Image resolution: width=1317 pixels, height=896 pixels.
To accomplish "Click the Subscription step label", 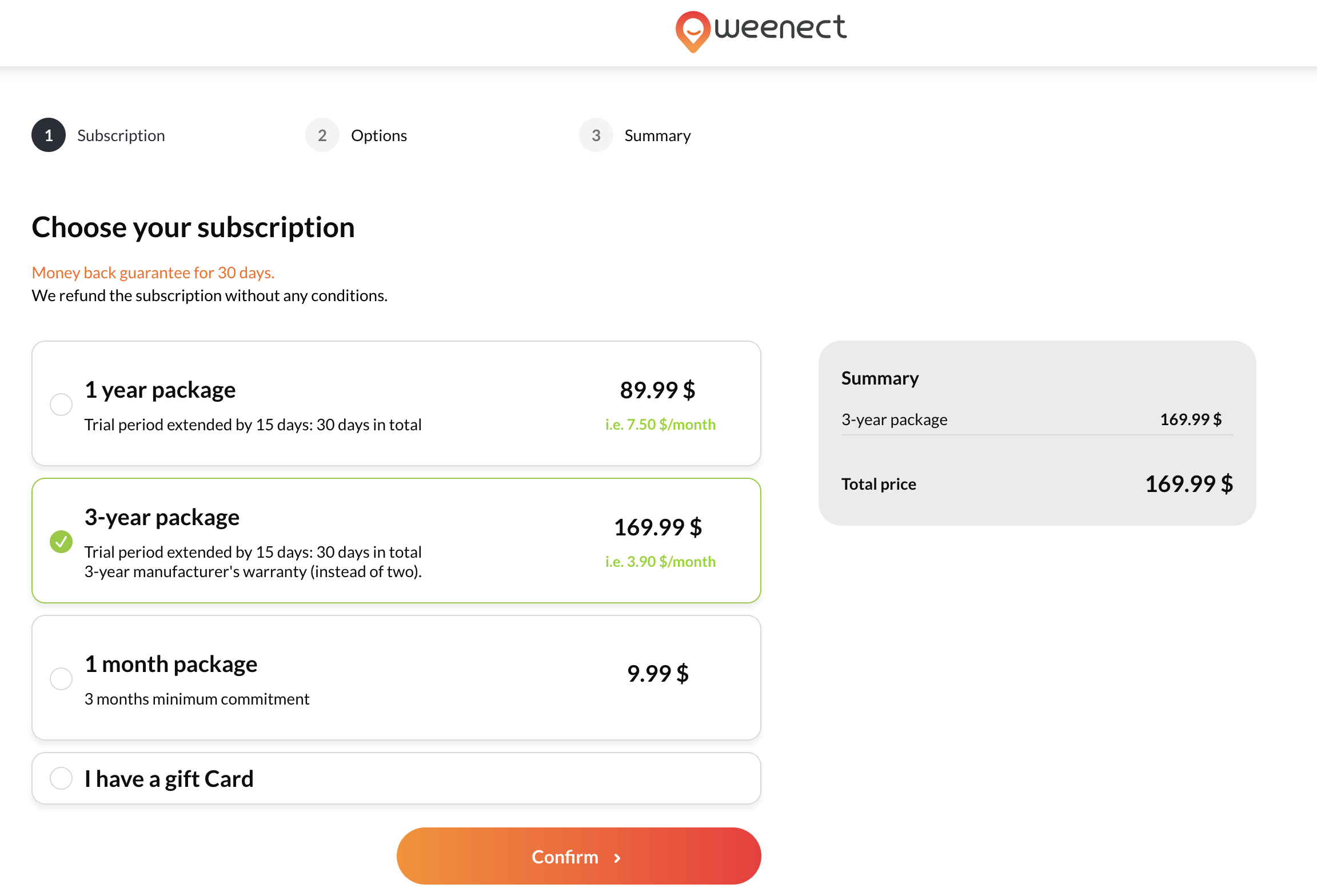I will pyautogui.click(x=121, y=135).
